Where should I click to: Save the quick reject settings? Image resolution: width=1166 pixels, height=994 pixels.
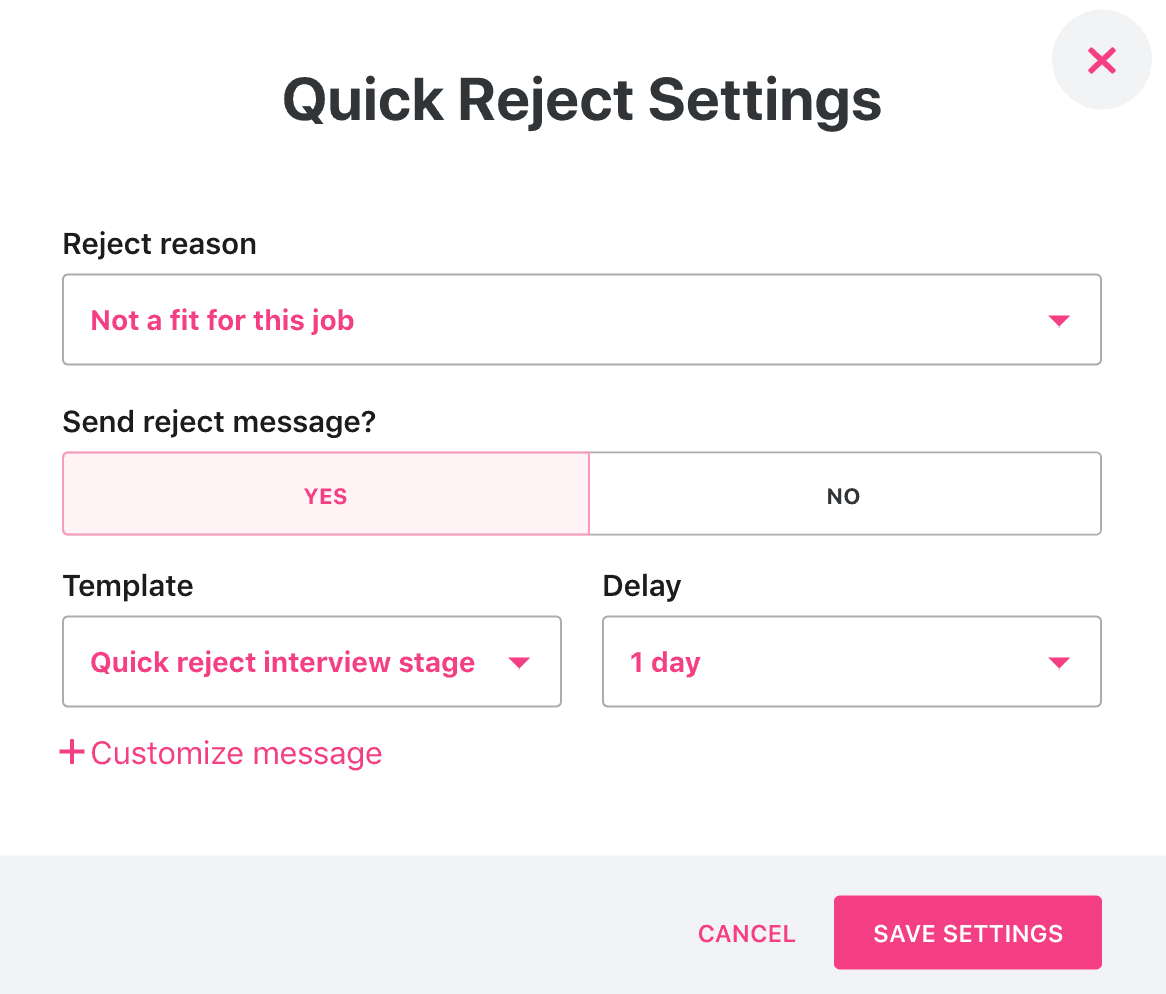[967, 932]
